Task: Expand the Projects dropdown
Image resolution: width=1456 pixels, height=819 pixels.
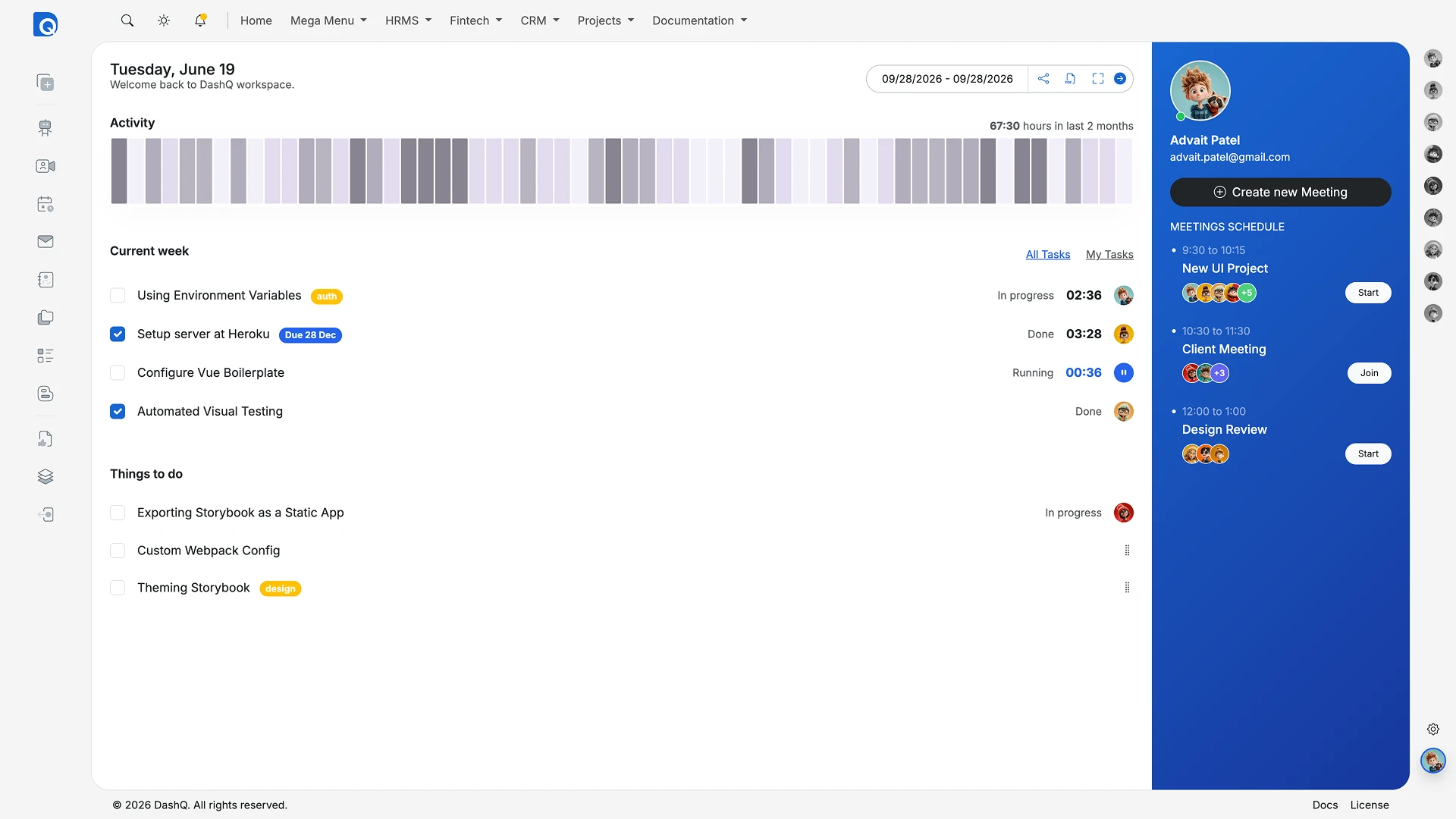Action: (x=605, y=20)
